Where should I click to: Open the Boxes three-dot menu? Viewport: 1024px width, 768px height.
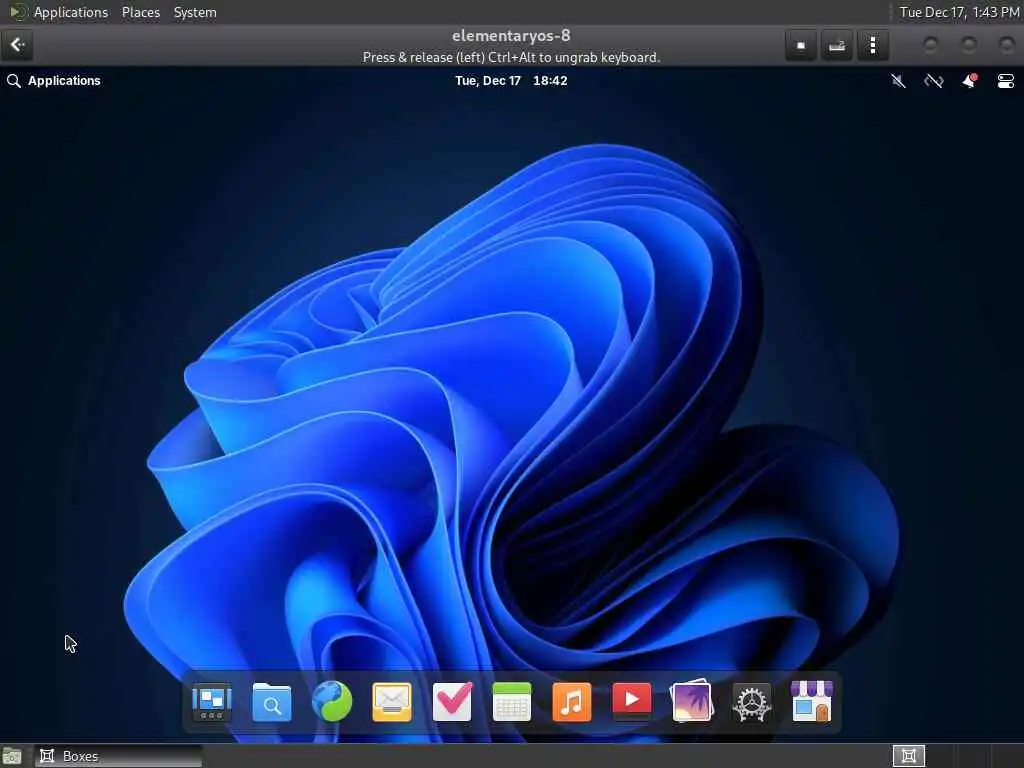[x=873, y=45]
